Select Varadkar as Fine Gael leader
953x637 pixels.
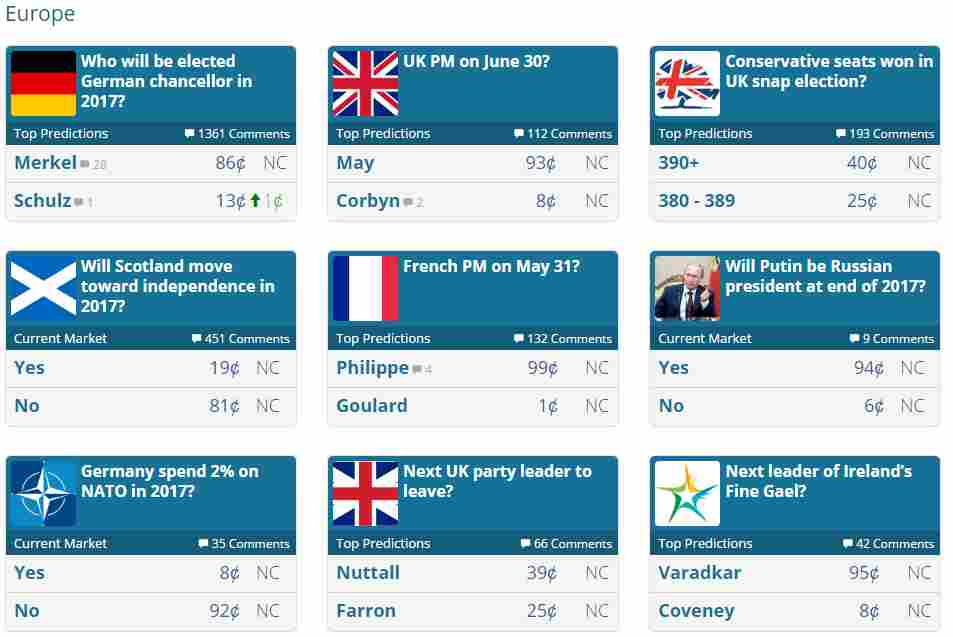tap(700, 573)
